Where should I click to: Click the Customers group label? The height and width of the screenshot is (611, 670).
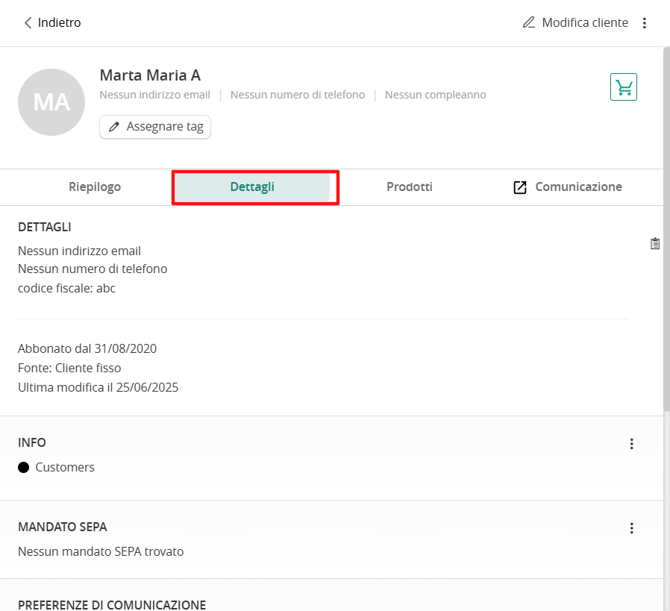point(65,467)
